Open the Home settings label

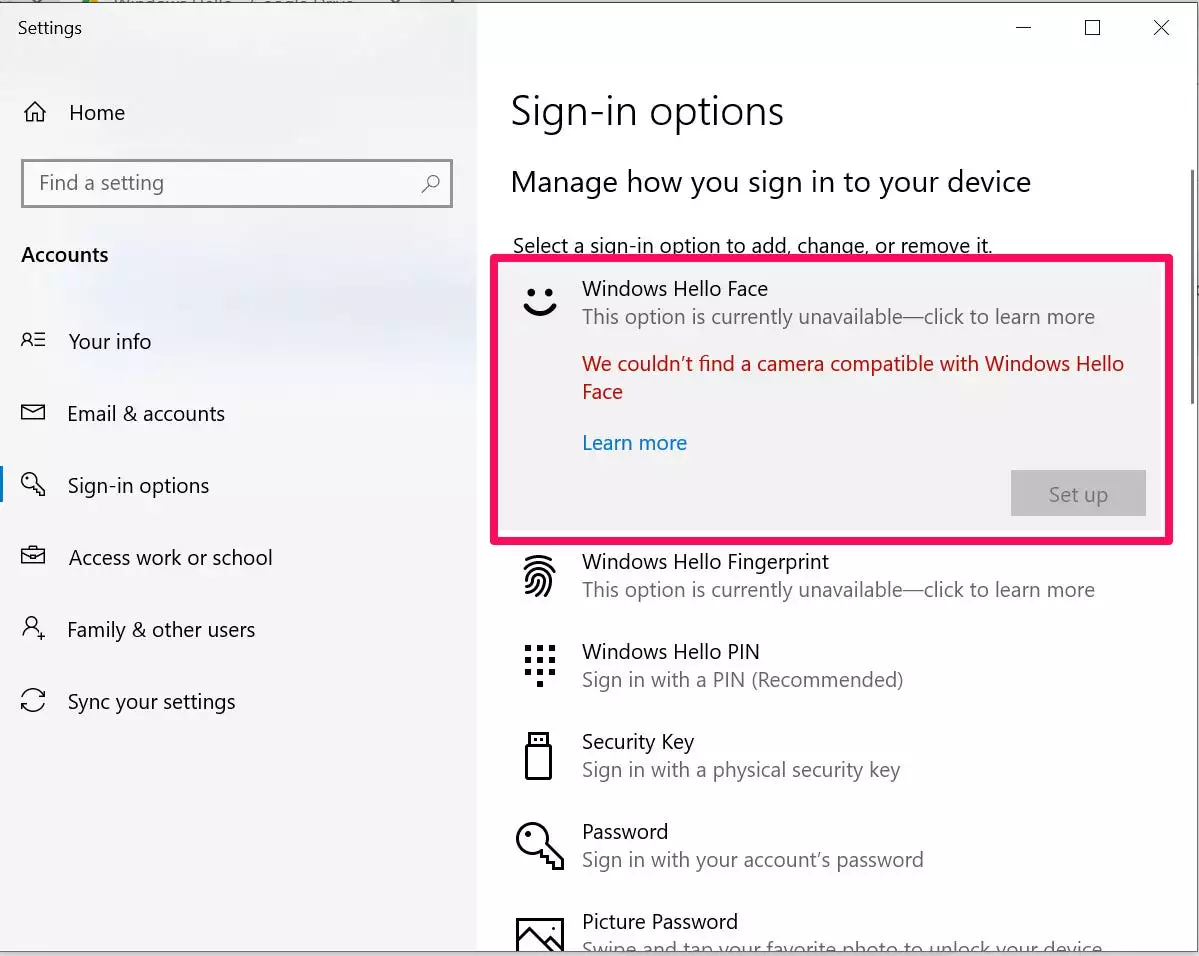coord(97,112)
